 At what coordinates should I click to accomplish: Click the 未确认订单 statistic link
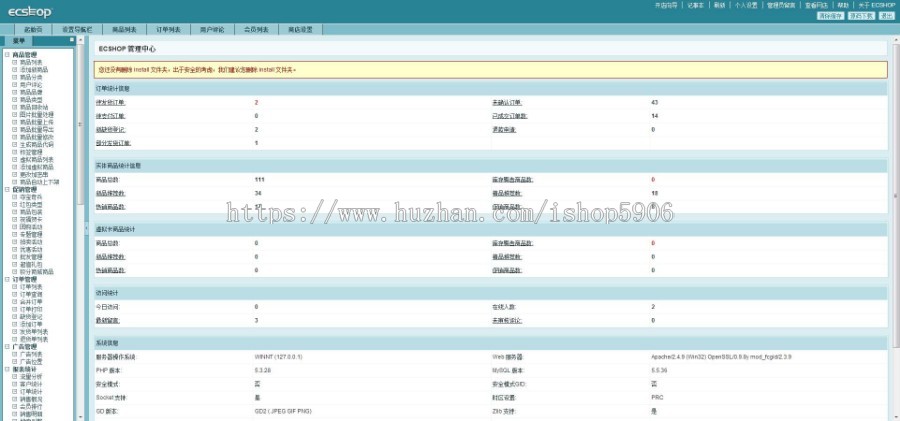coord(507,102)
